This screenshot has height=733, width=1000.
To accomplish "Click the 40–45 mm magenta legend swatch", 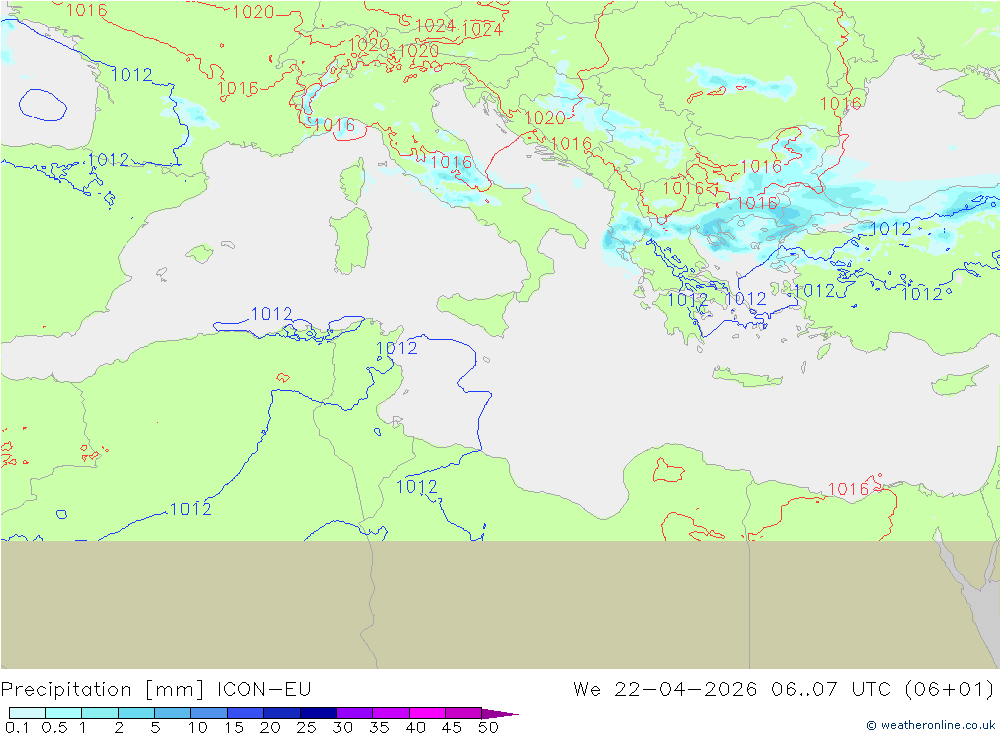I will coord(427,713).
